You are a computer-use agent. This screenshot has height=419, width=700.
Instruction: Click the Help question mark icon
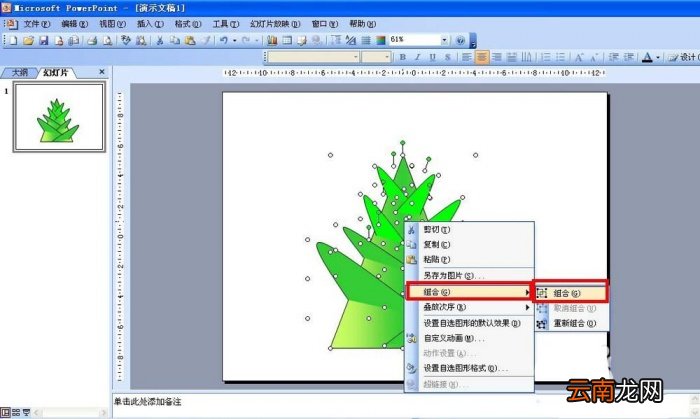point(460,41)
